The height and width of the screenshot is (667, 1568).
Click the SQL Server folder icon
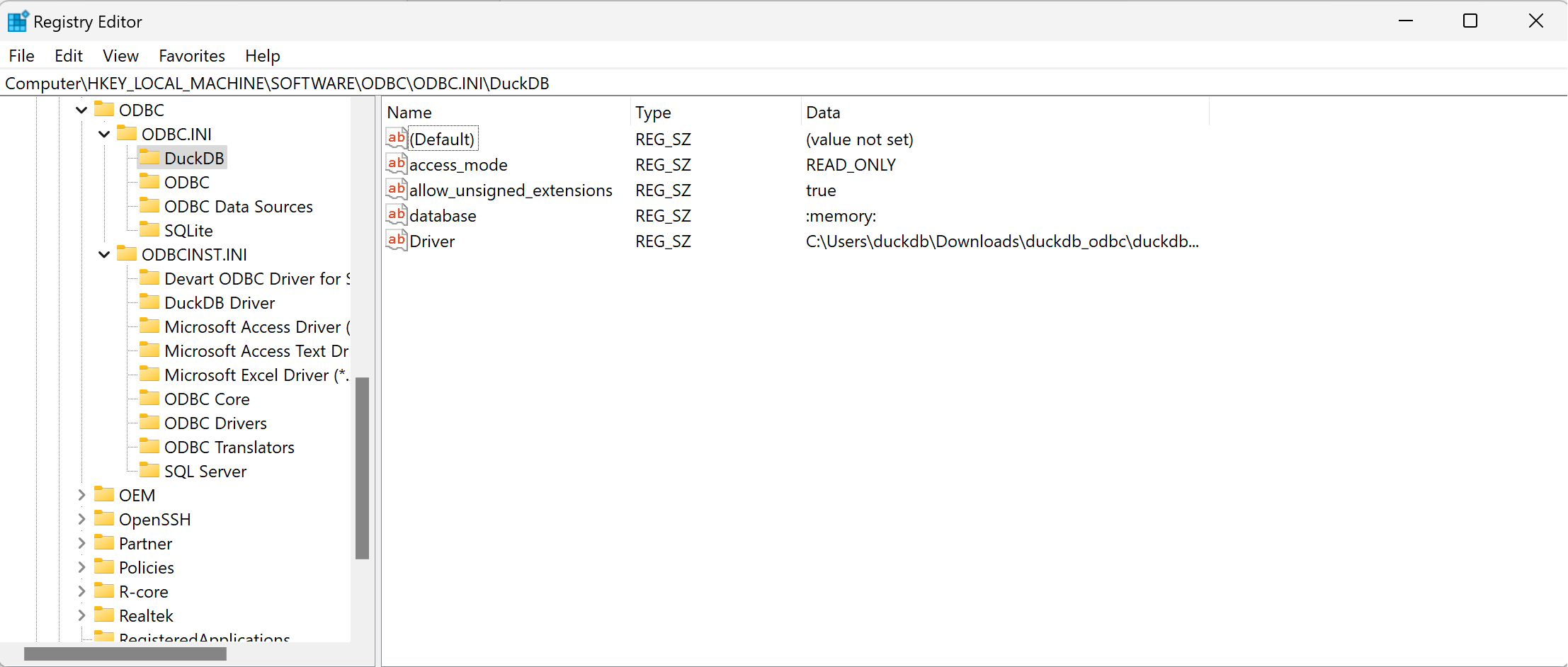150,470
